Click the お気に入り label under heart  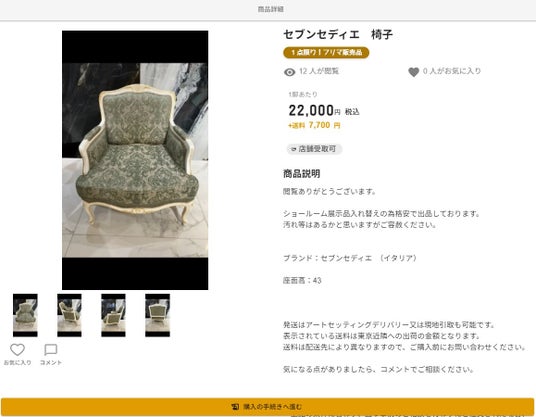(17, 362)
